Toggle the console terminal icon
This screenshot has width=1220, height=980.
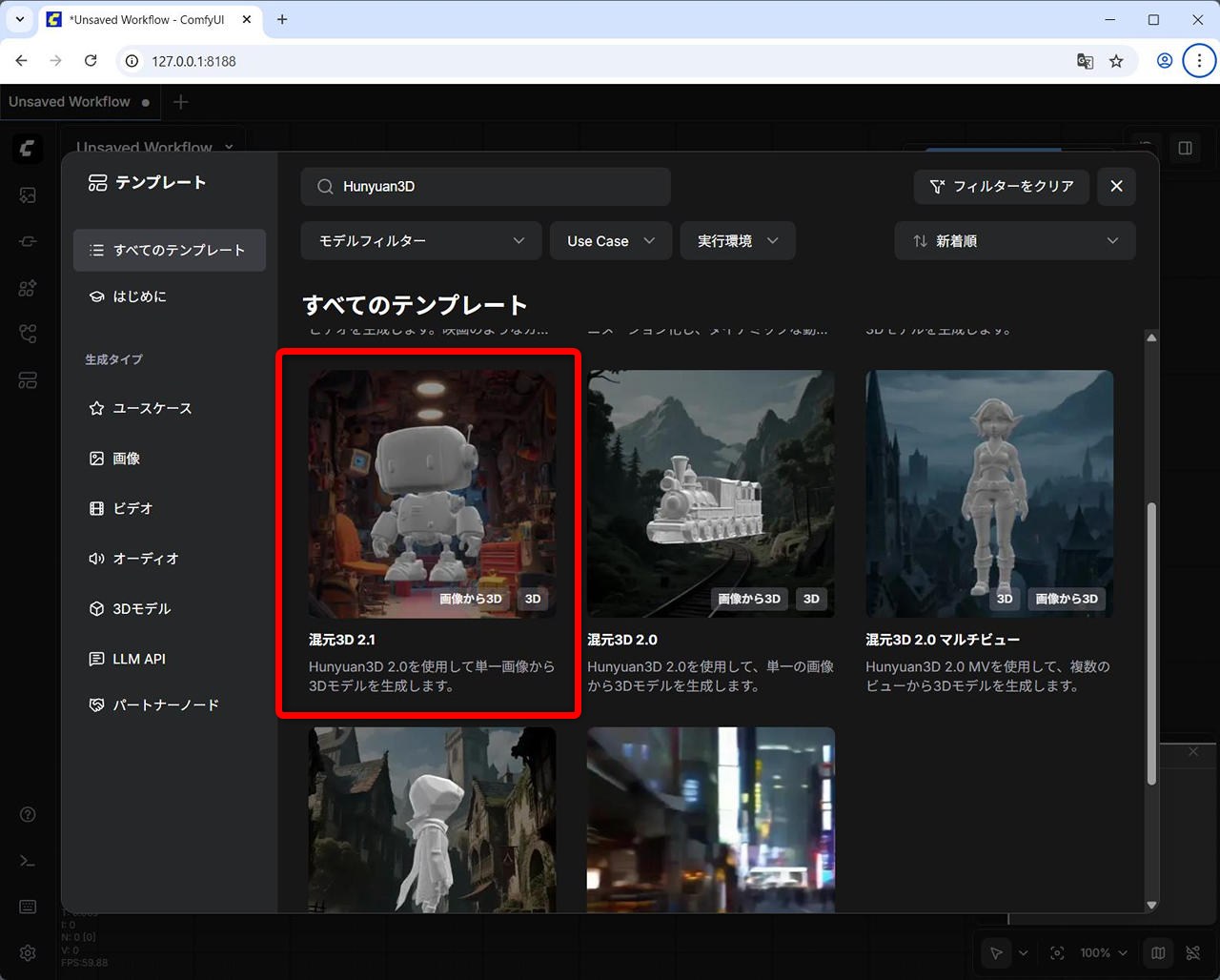click(28, 861)
